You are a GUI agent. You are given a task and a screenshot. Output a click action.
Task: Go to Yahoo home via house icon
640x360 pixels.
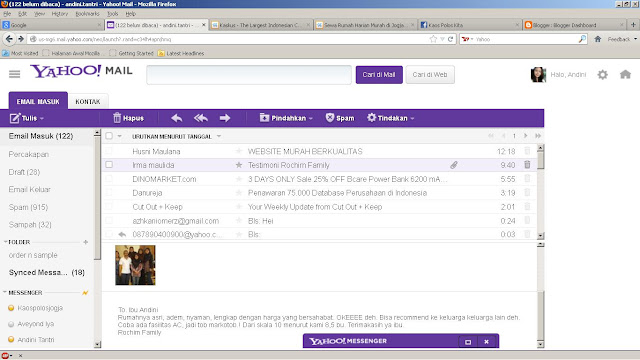[625, 74]
